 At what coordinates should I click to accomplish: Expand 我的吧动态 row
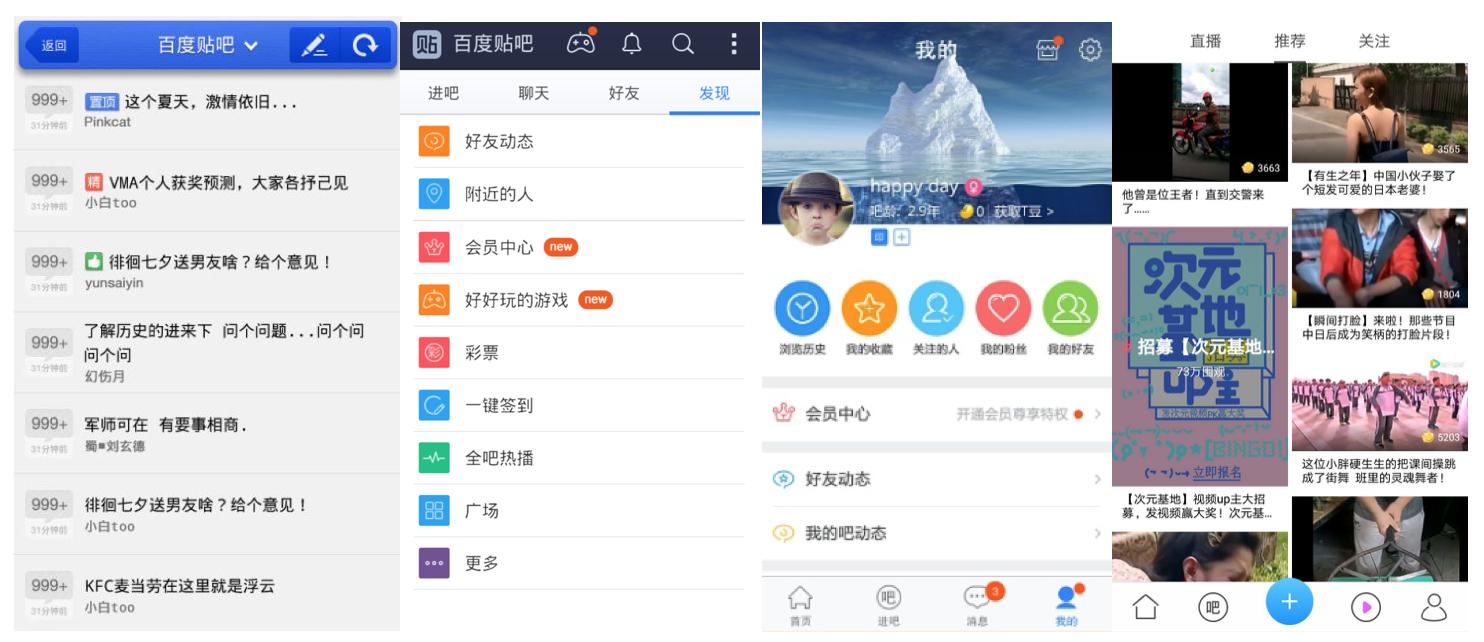coord(936,533)
